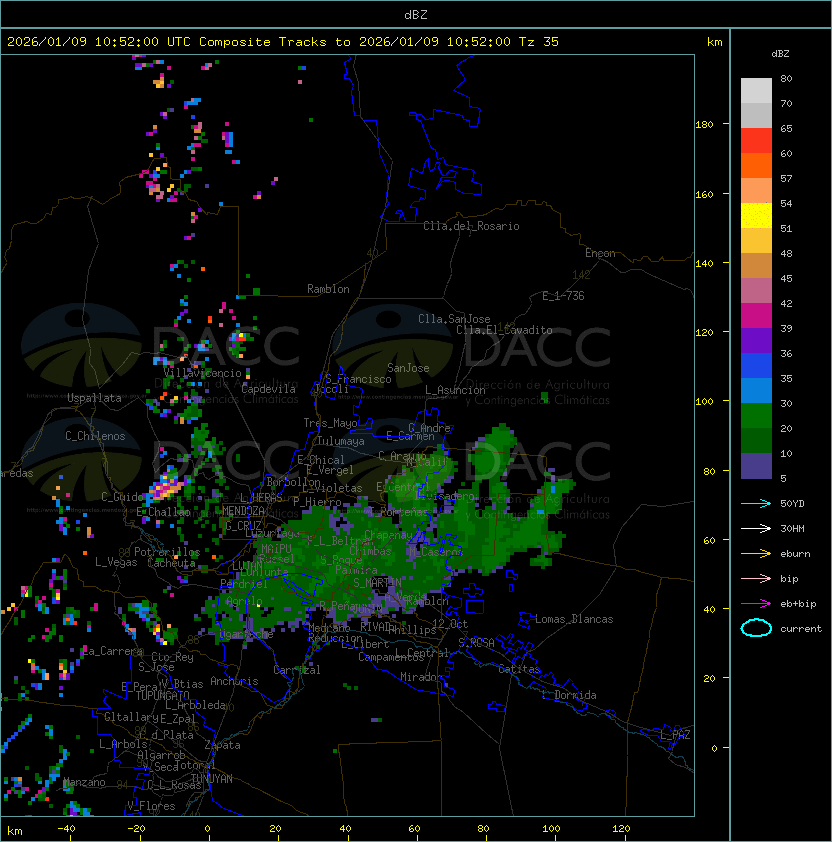Viewport: 832px width, 842px height.
Task: Click the '-40' tick on bottom axis
Action: (66, 829)
